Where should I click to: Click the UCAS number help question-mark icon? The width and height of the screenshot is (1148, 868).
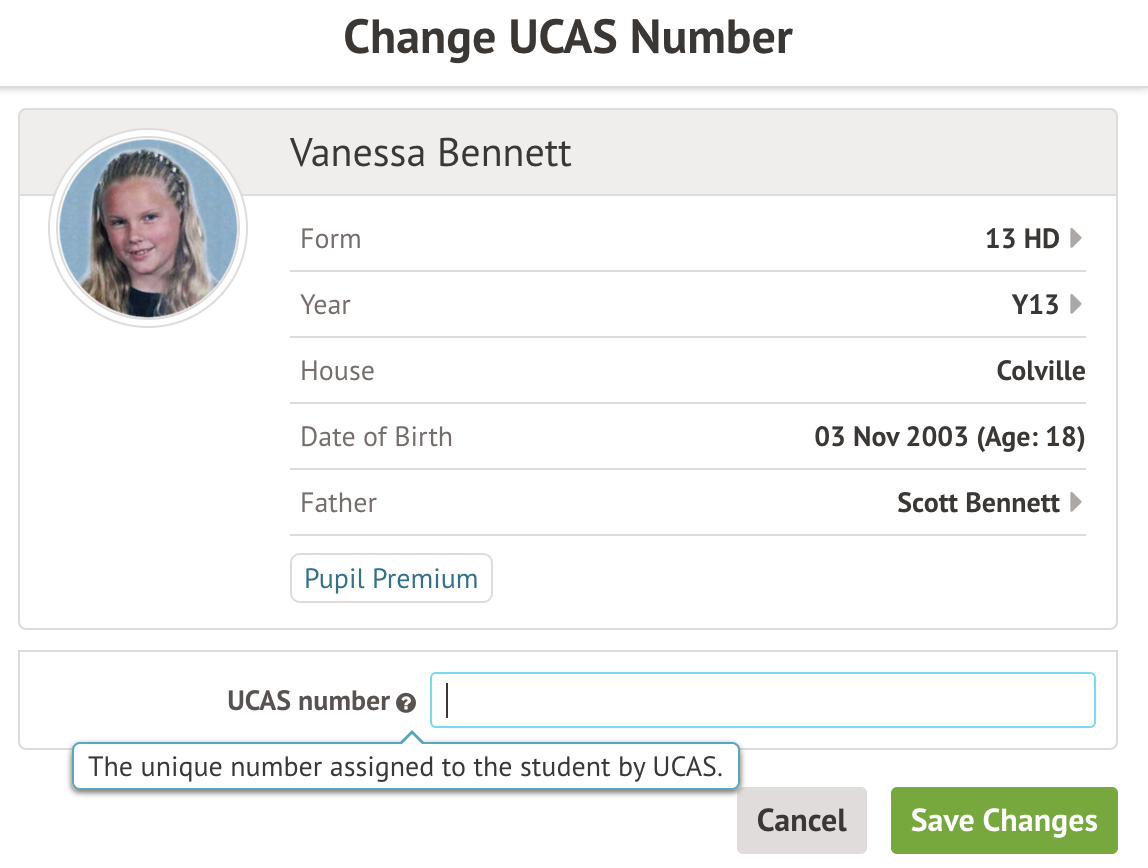coord(405,703)
